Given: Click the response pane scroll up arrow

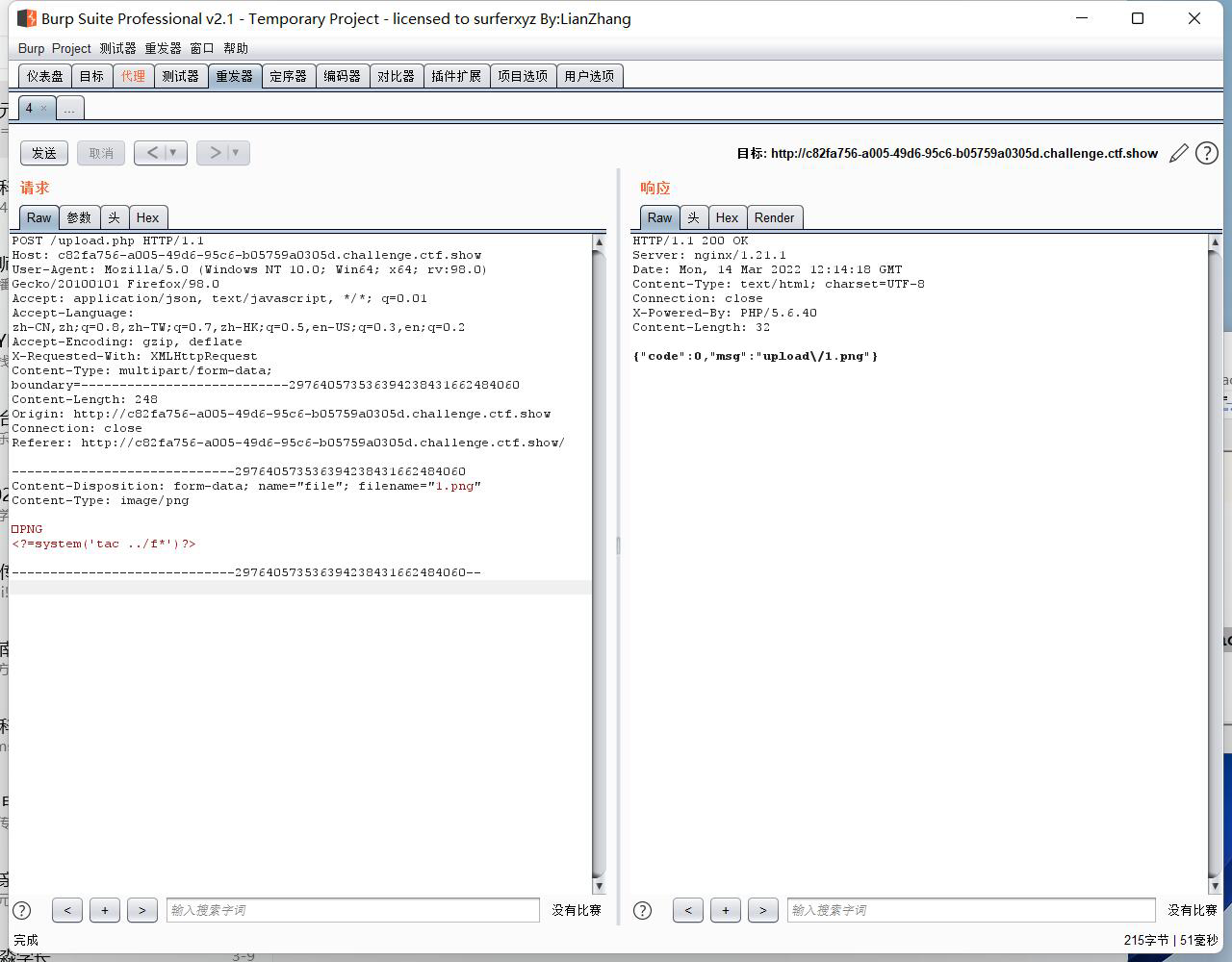Looking at the screenshot, I should coord(1215,242).
